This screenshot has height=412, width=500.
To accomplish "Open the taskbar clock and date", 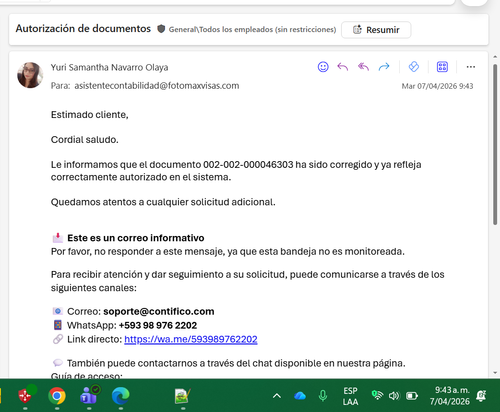I will (450, 396).
